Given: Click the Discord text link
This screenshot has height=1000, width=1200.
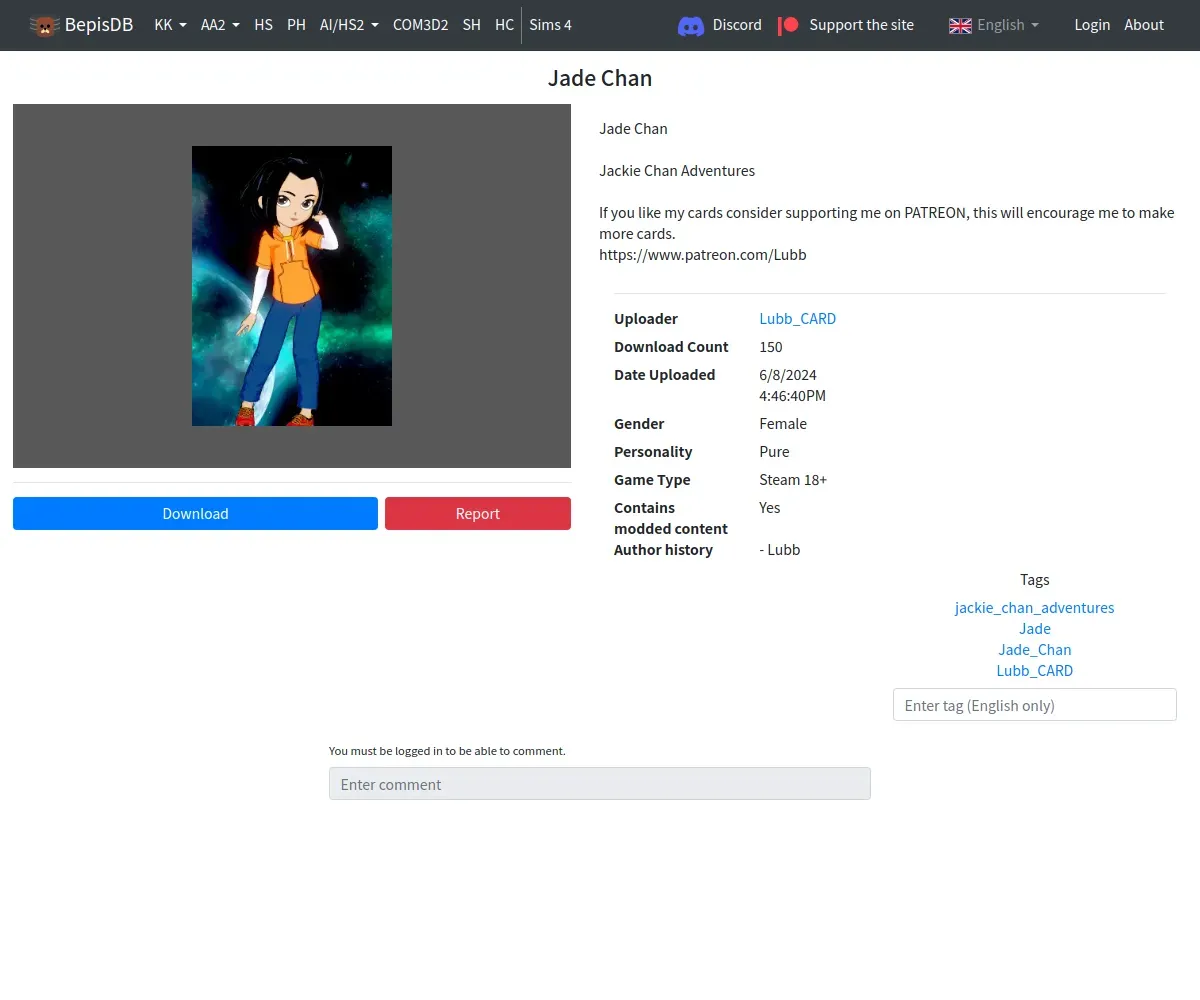Looking at the screenshot, I should coord(737,25).
